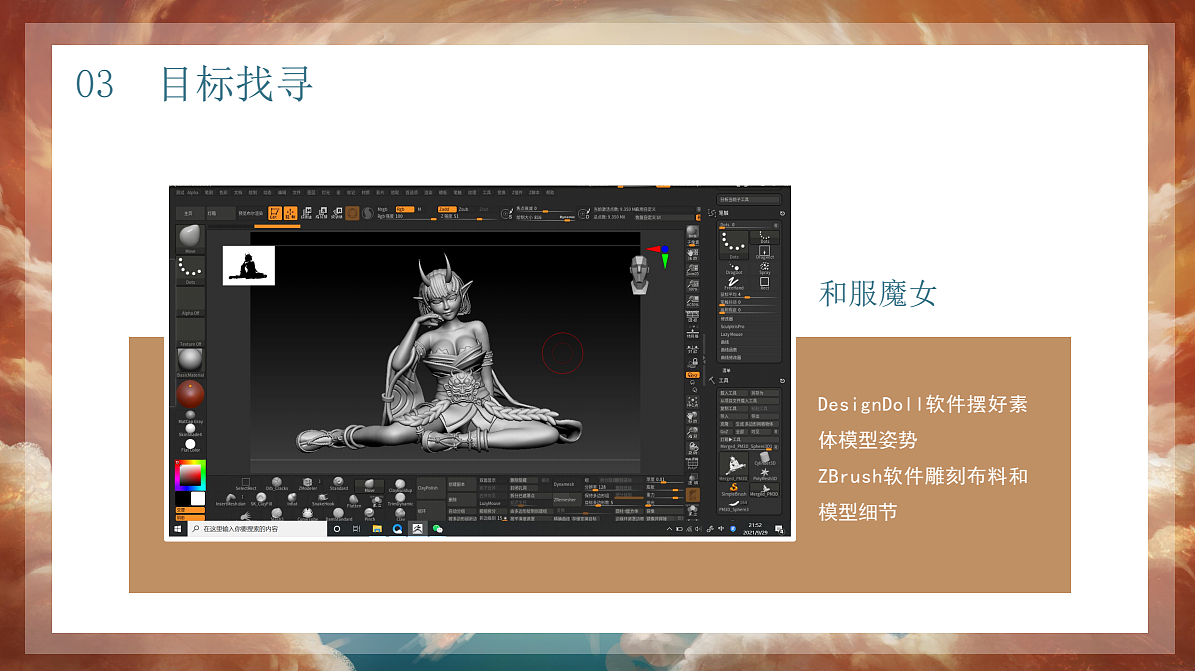The width and height of the screenshot is (1195, 671).
Task: Open WeChat from the Windows taskbar
Action: 436,528
